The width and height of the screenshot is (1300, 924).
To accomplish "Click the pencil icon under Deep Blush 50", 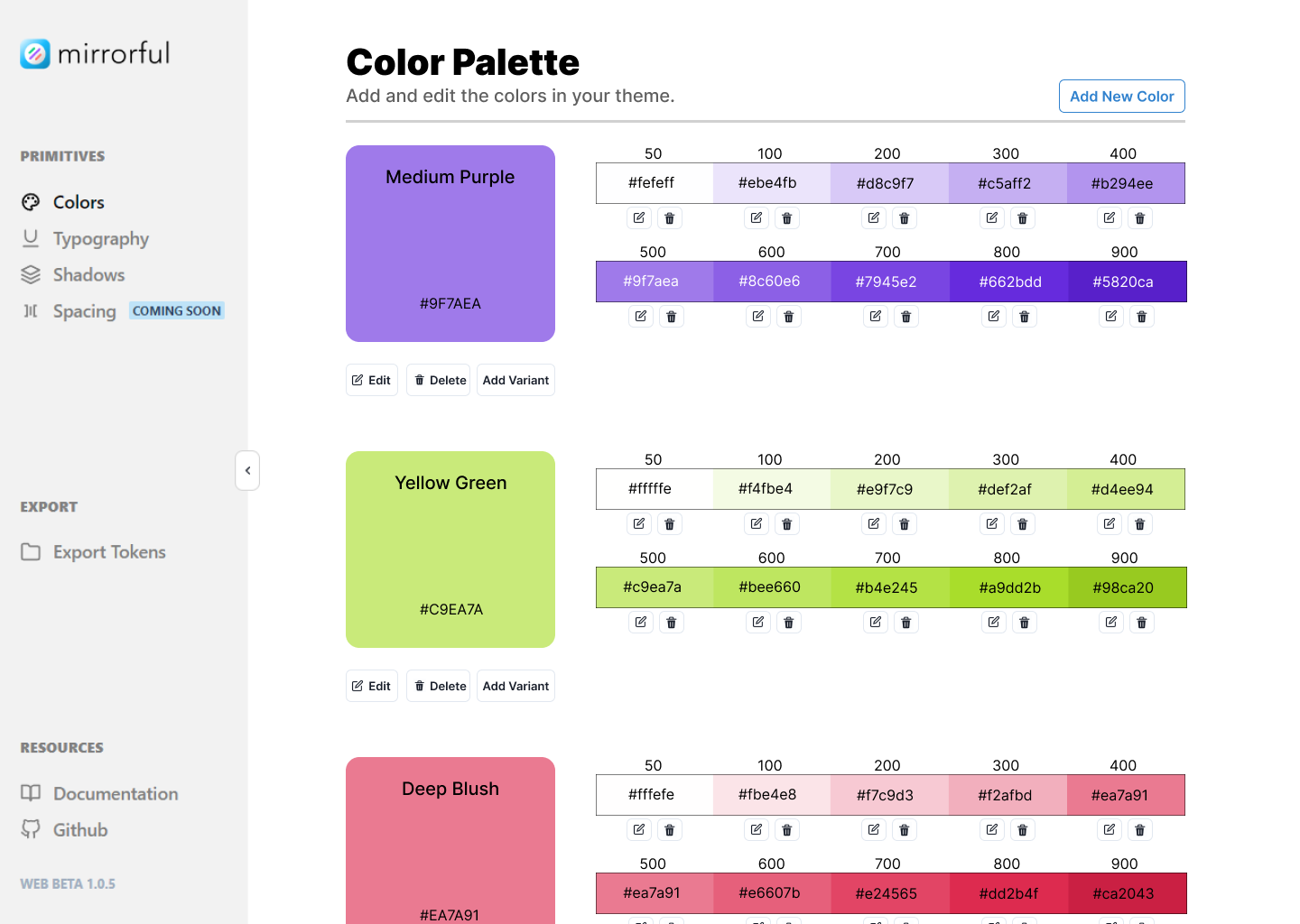I will [638, 829].
